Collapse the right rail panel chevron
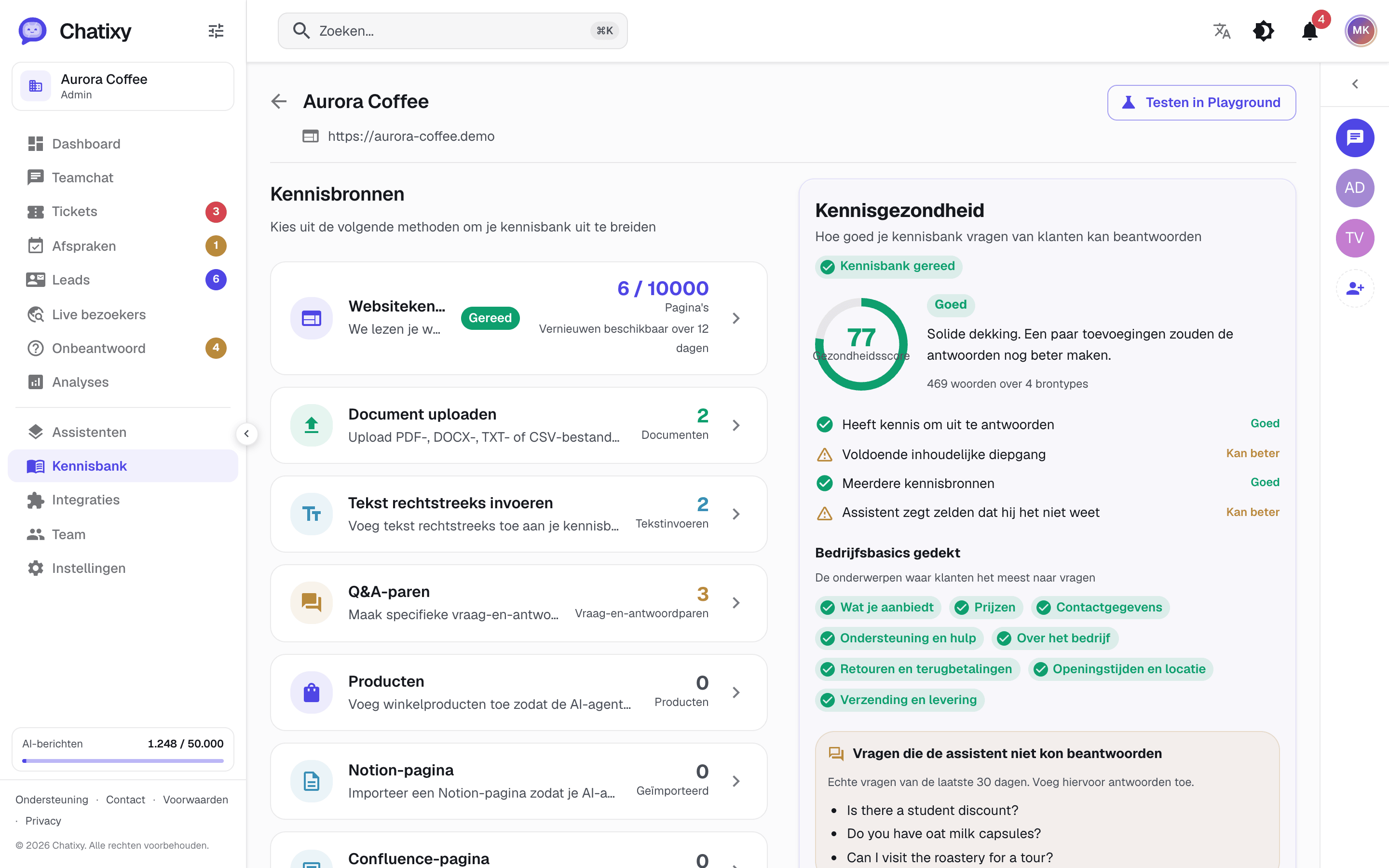Viewport: 1389px width, 868px height. [x=1355, y=84]
